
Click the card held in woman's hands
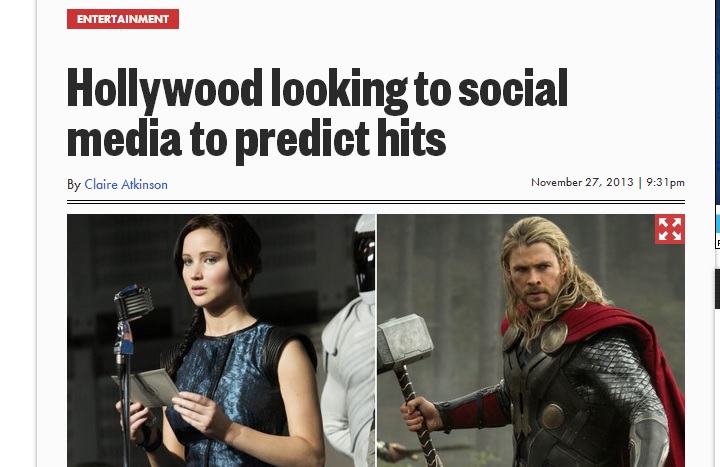coord(147,388)
